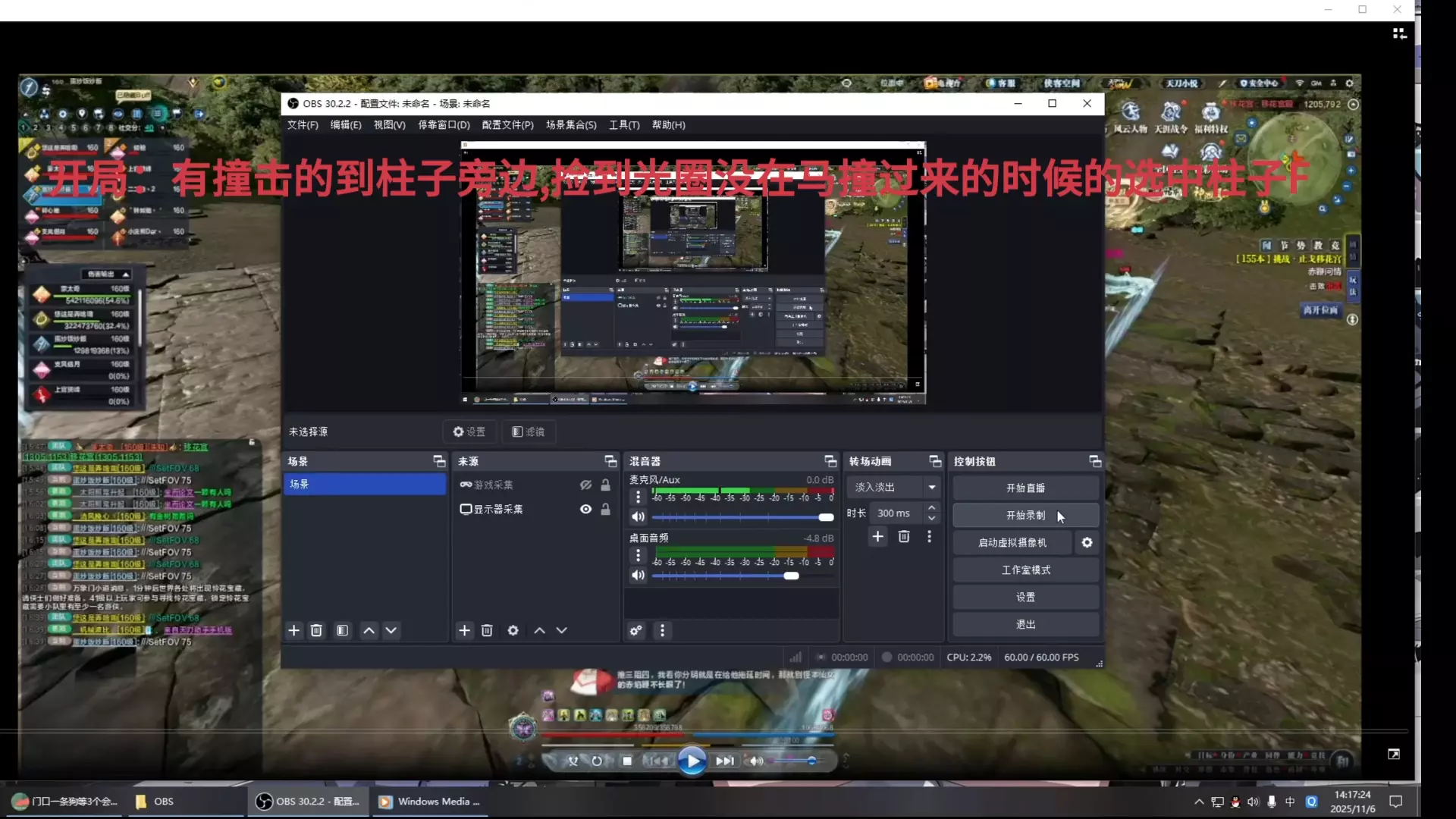Screen dimensions: 1456x819
Task: Click lock icon for 游戏采集 source
Action: tap(605, 485)
